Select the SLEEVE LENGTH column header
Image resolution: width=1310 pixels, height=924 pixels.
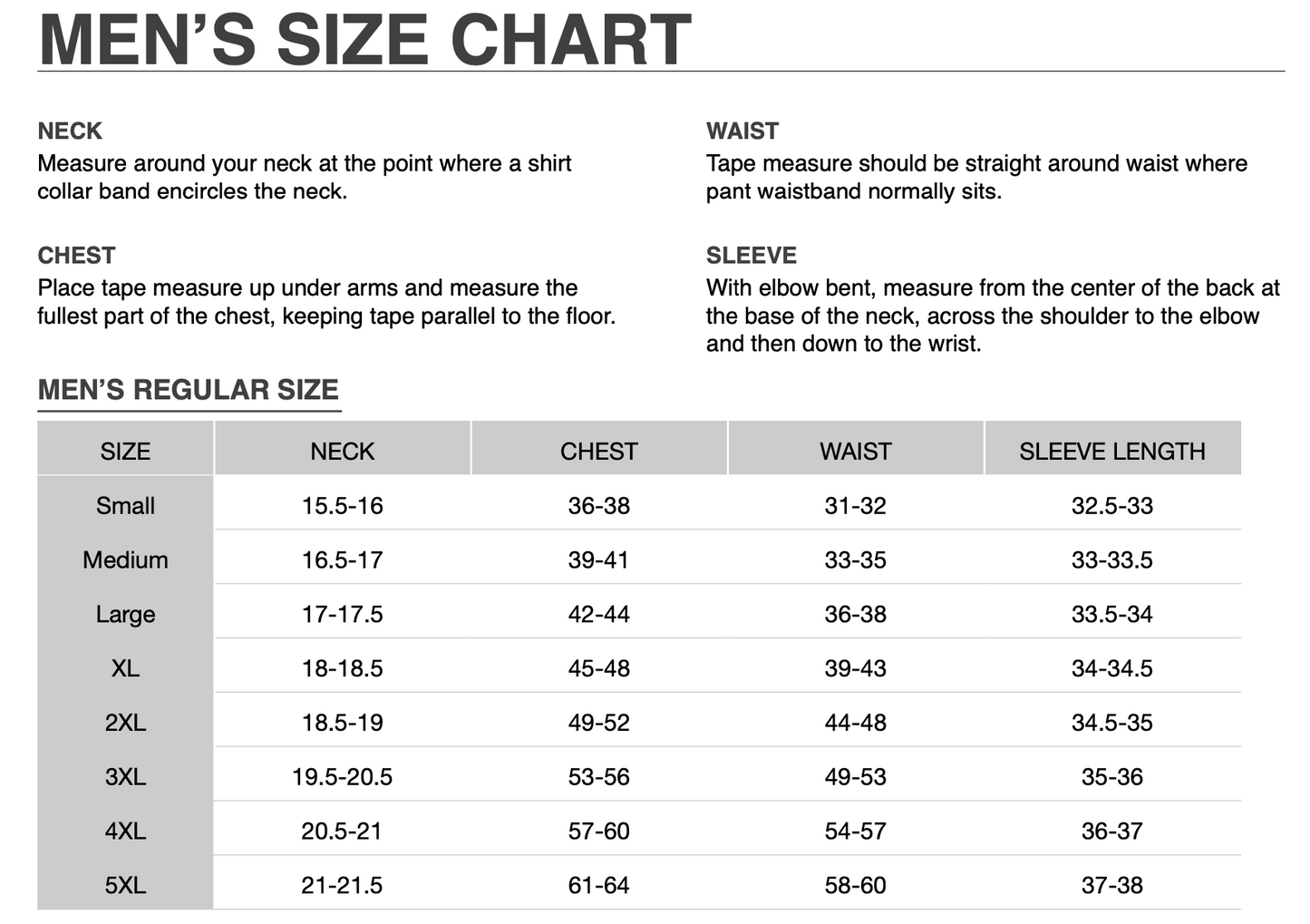pos(1111,451)
